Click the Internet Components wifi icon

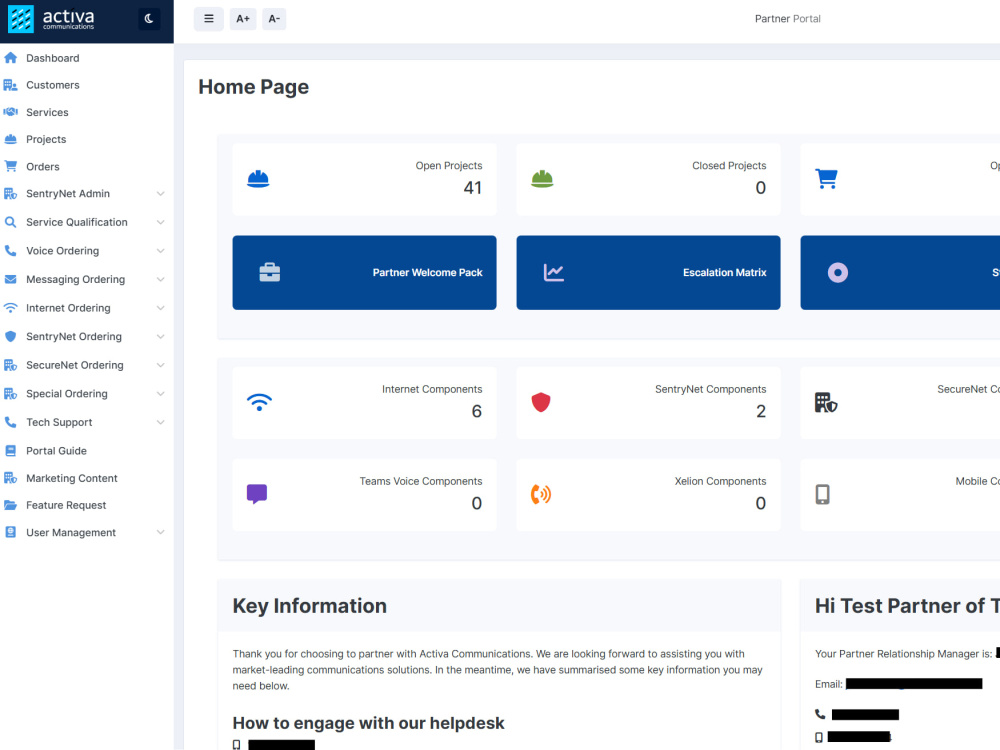tap(259, 402)
